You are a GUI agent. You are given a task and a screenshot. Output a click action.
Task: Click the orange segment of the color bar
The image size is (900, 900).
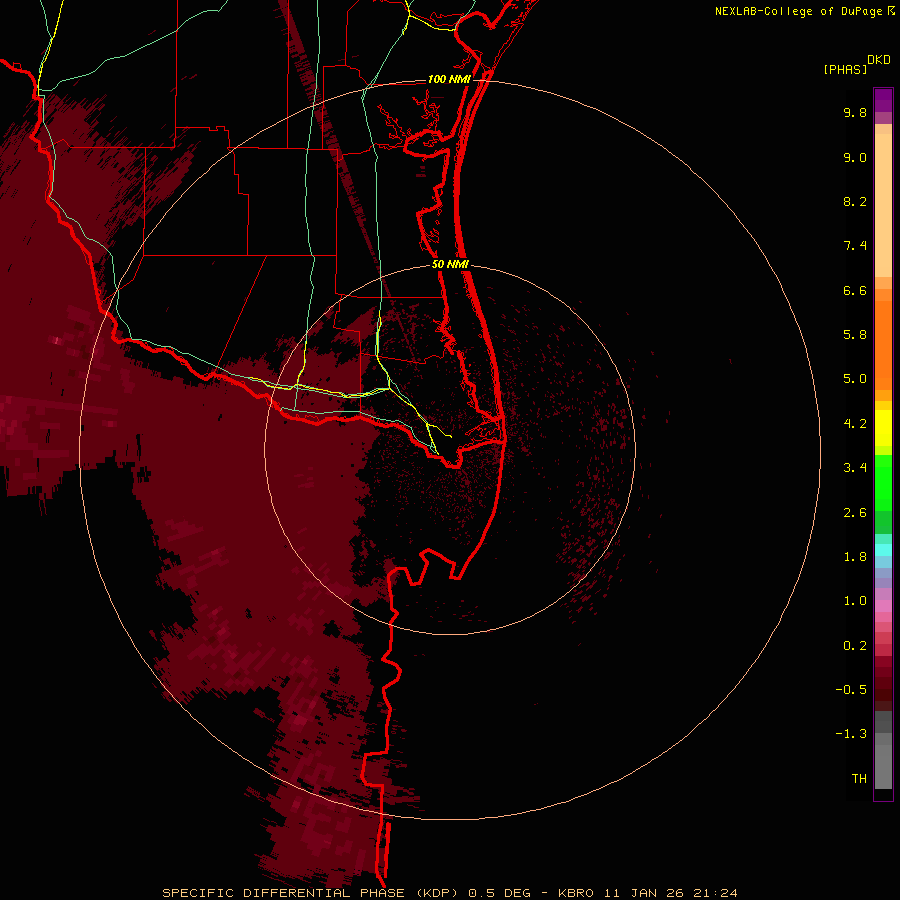pyautogui.click(x=883, y=346)
